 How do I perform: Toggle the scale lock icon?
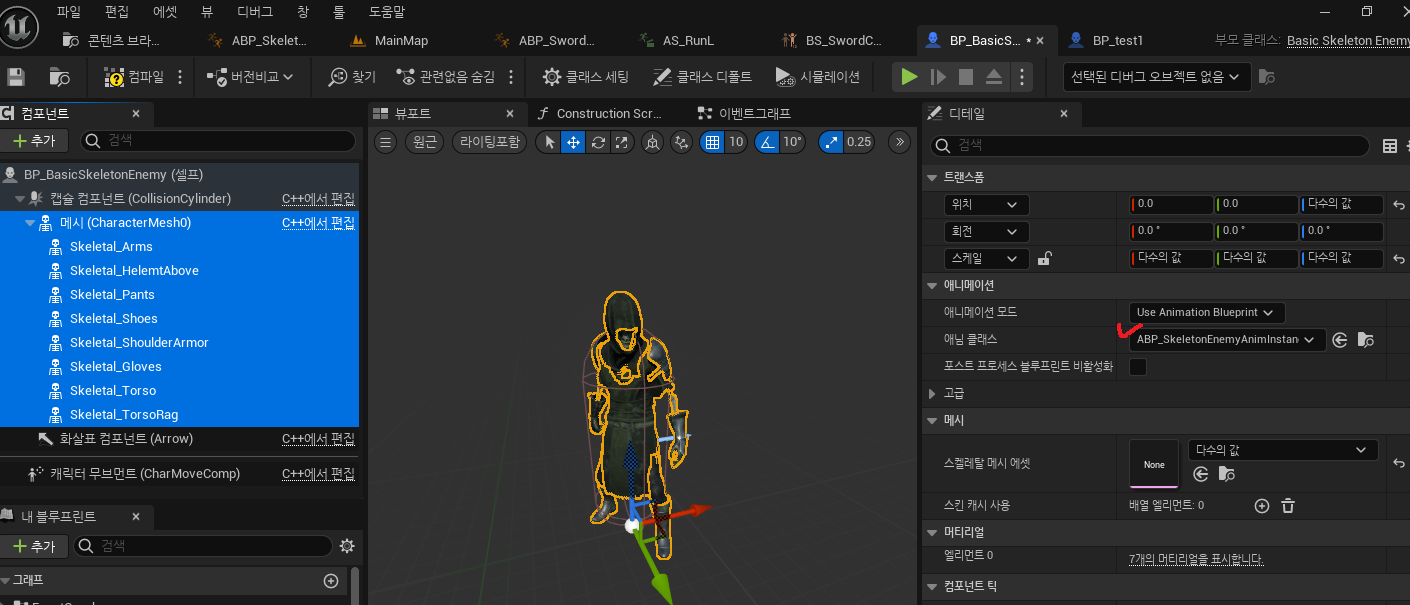click(x=1045, y=259)
